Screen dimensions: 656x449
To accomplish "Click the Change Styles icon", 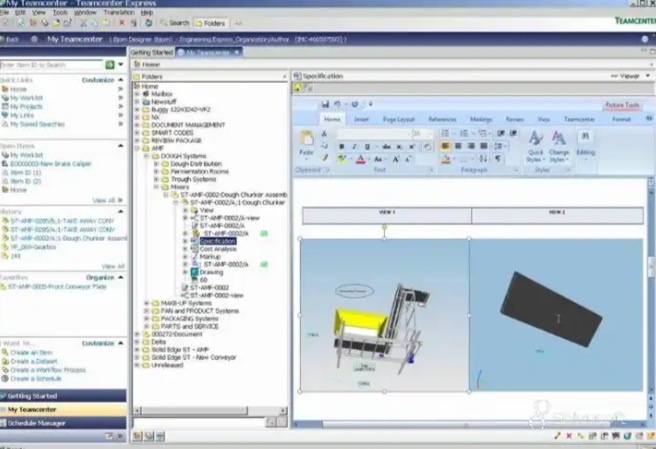I will point(558,145).
